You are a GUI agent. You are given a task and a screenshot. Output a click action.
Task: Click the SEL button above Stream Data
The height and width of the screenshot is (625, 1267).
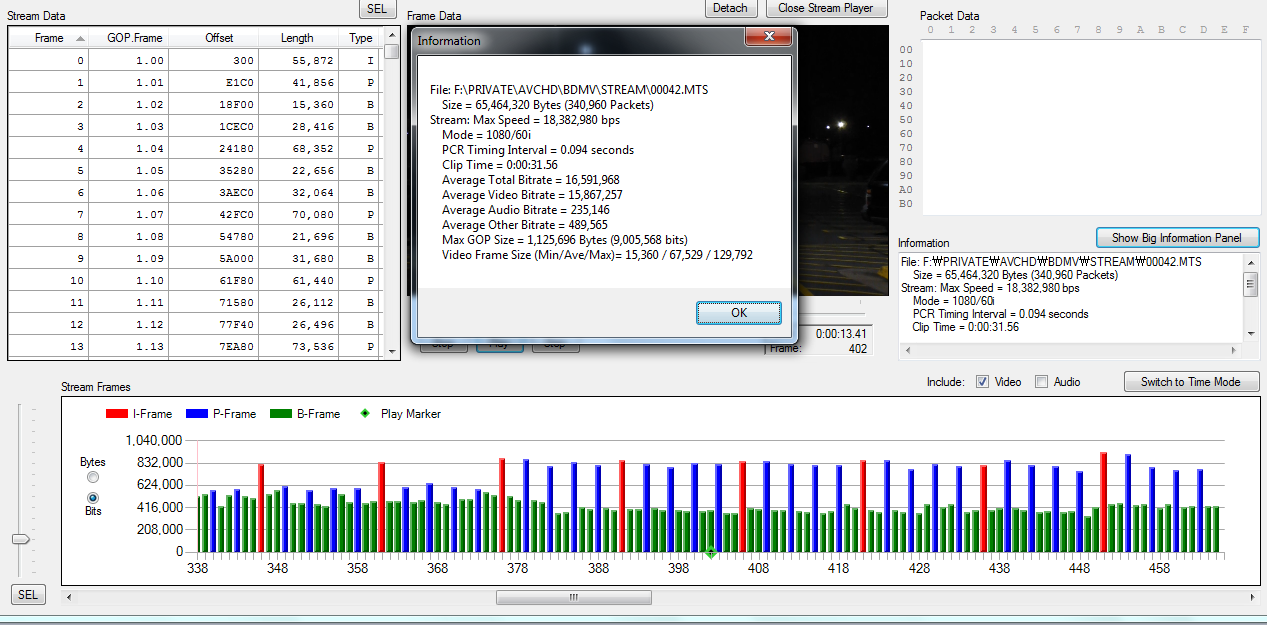376,8
